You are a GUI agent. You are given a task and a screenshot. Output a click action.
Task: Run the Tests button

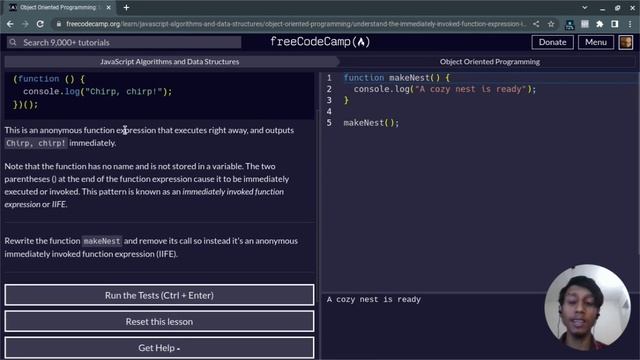(x=159, y=295)
